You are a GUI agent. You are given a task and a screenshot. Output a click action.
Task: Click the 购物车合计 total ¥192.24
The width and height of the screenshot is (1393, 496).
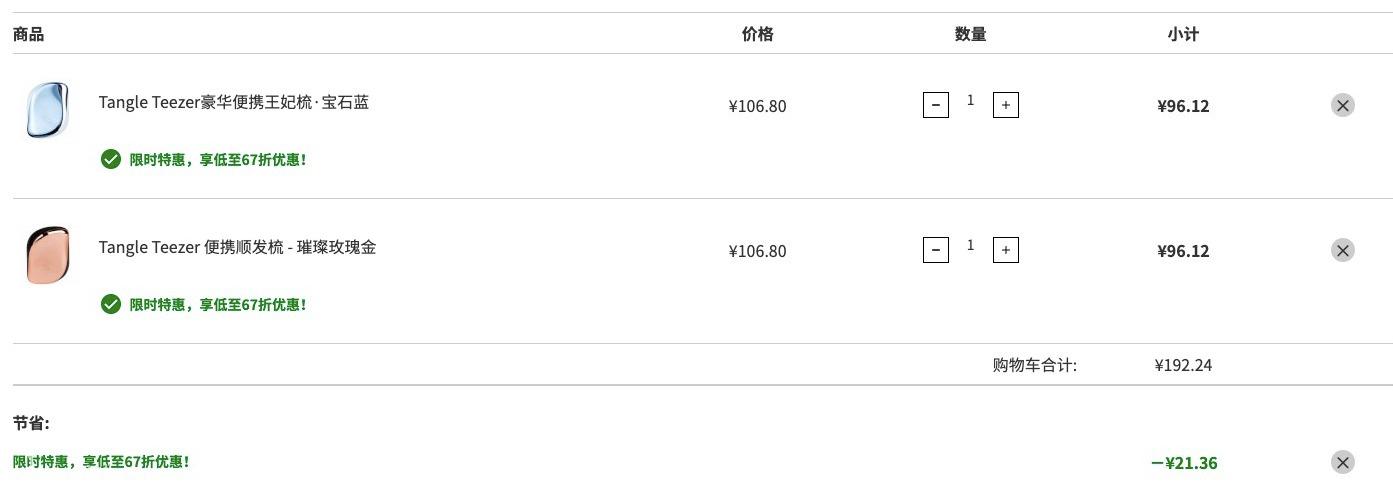(x=1183, y=365)
